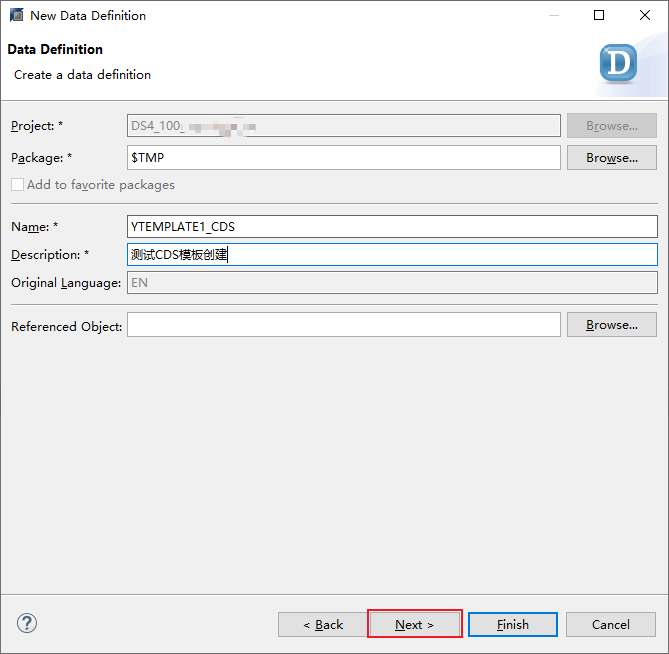Minimize the New Data Definition dialog
Viewport: 669px width, 654px height.
(553, 16)
